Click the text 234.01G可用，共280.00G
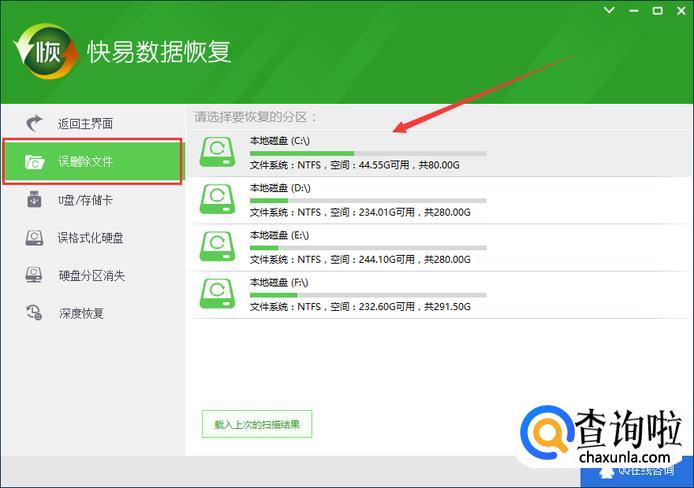Screen dimensions: 694x488 414,212
